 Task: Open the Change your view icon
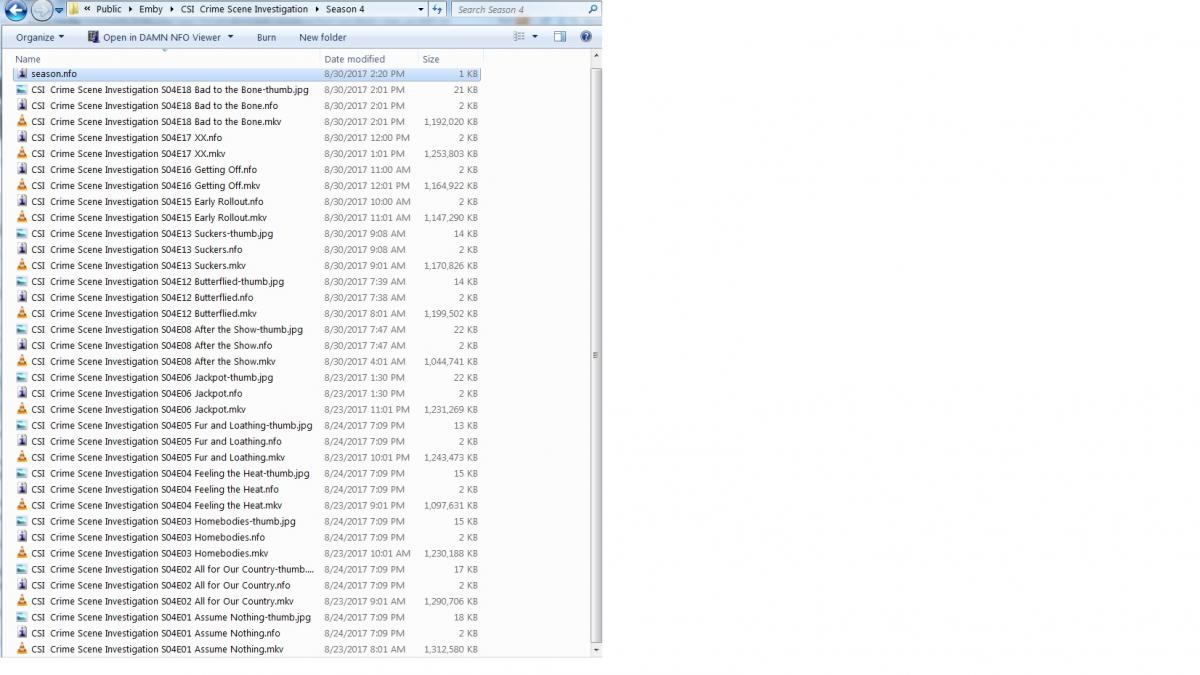(x=519, y=37)
